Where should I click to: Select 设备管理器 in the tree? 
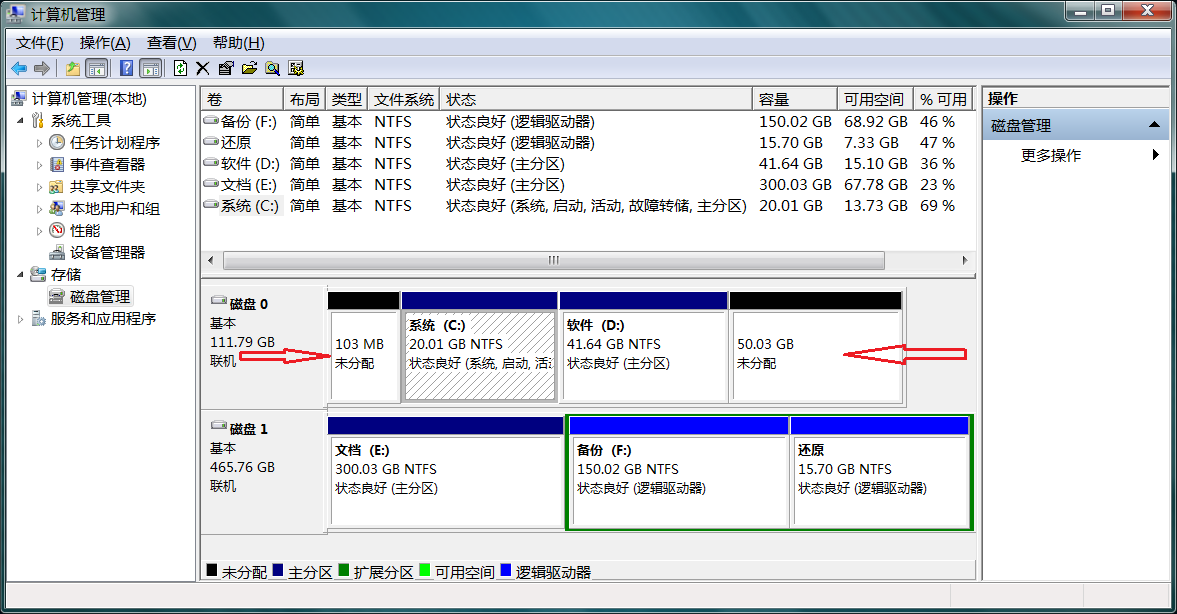click(107, 253)
